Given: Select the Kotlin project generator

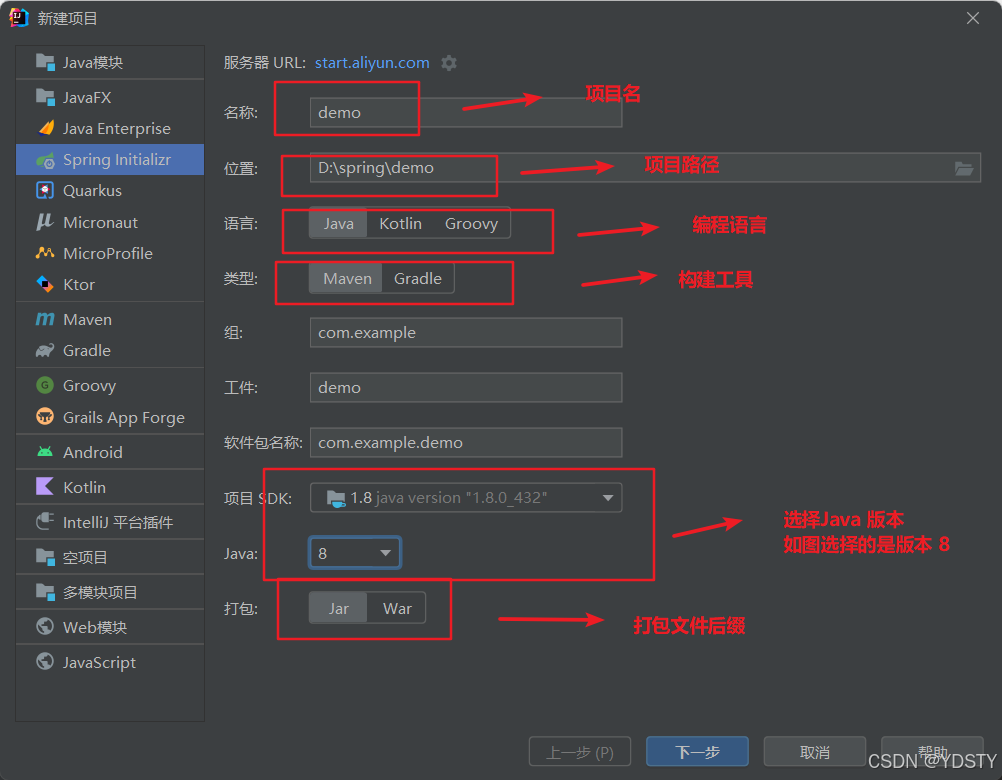Looking at the screenshot, I should 90,486.
